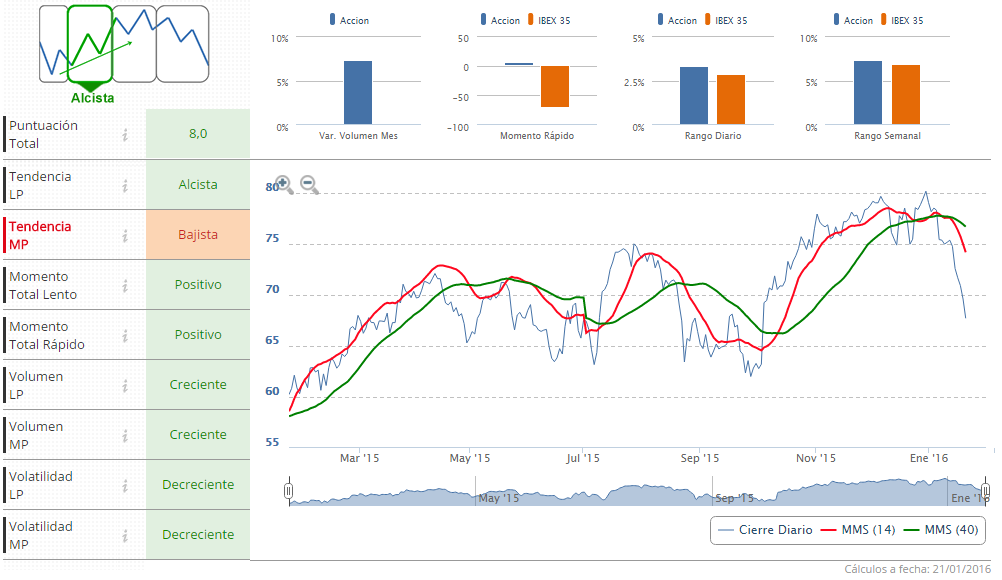Open info icon for Volatilidad MP
This screenshot has width=1002, height=580.
click(126, 535)
